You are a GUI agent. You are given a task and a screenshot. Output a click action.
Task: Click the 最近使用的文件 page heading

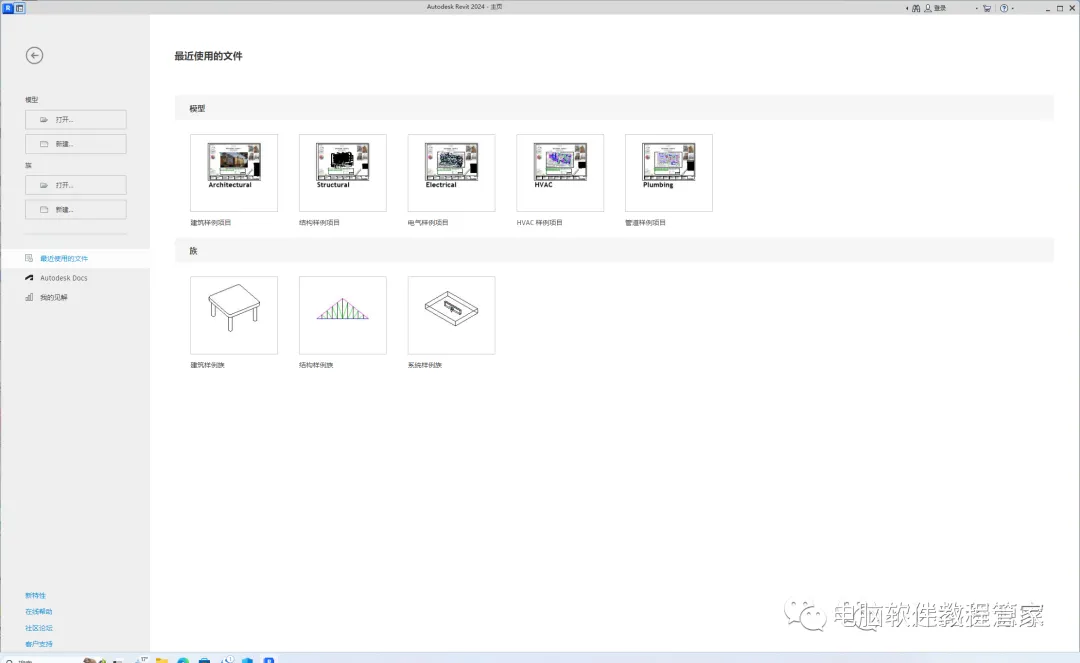(x=208, y=56)
